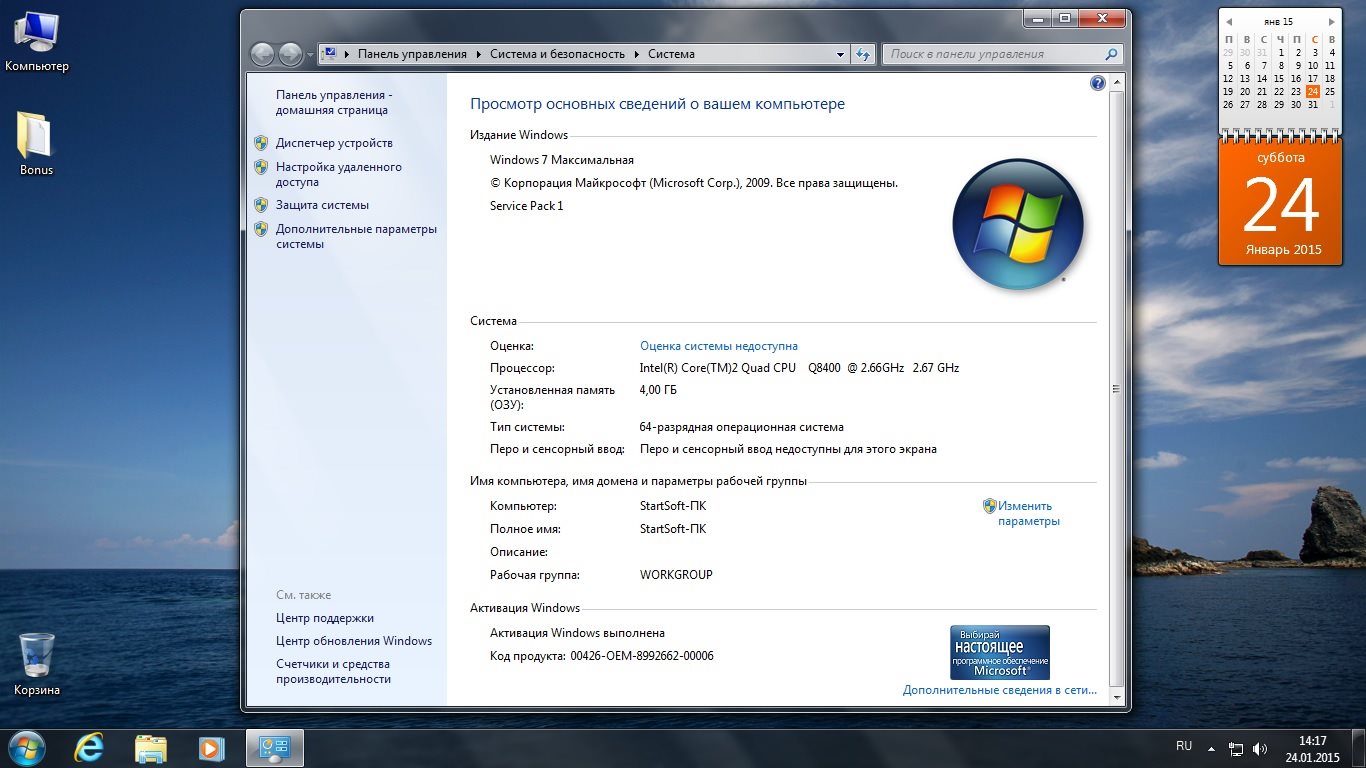Click Show desktop strip at taskbar end
Image resolution: width=1366 pixels, height=768 pixels.
tap(1359, 748)
